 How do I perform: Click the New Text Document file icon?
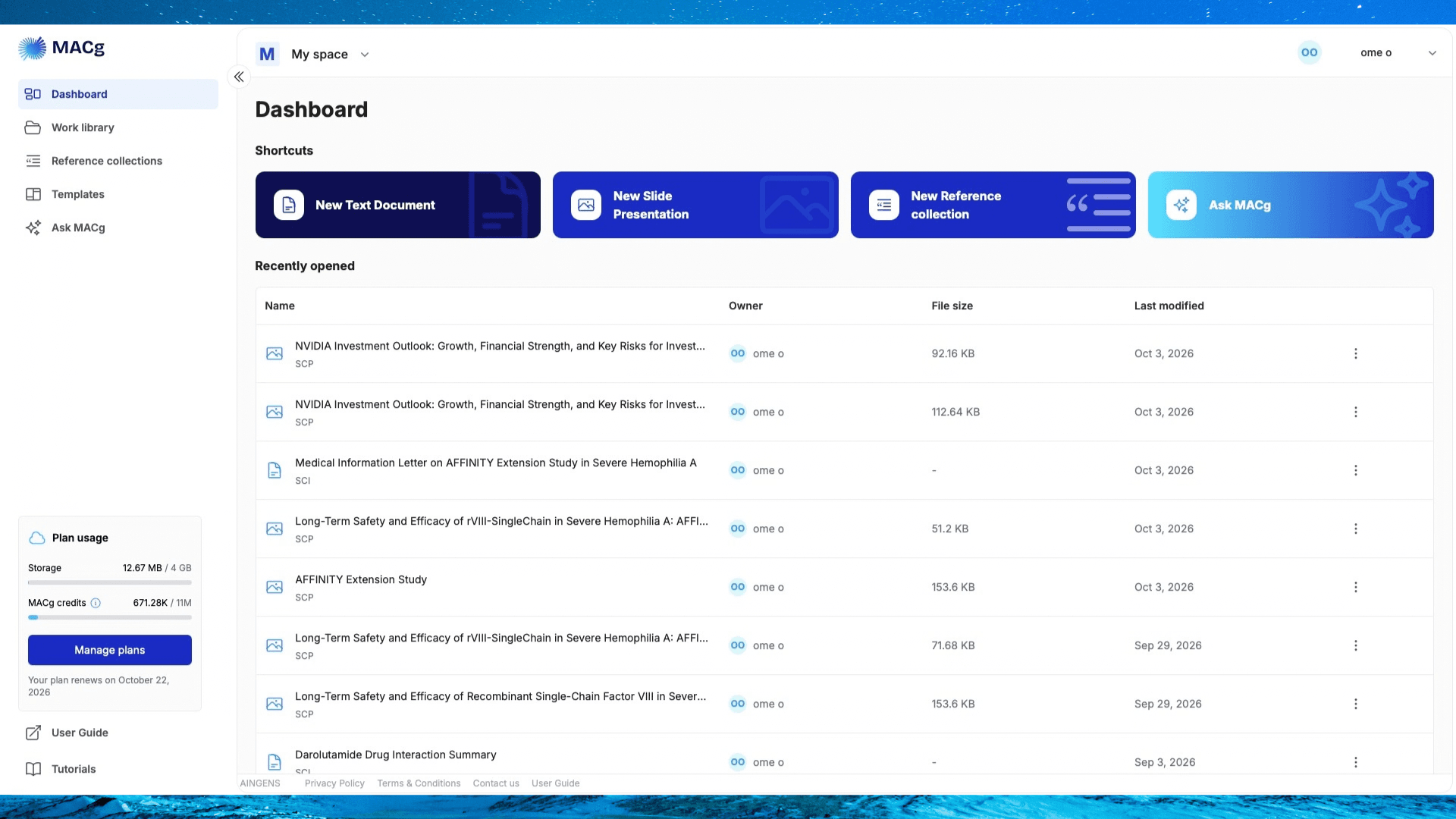[289, 205]
